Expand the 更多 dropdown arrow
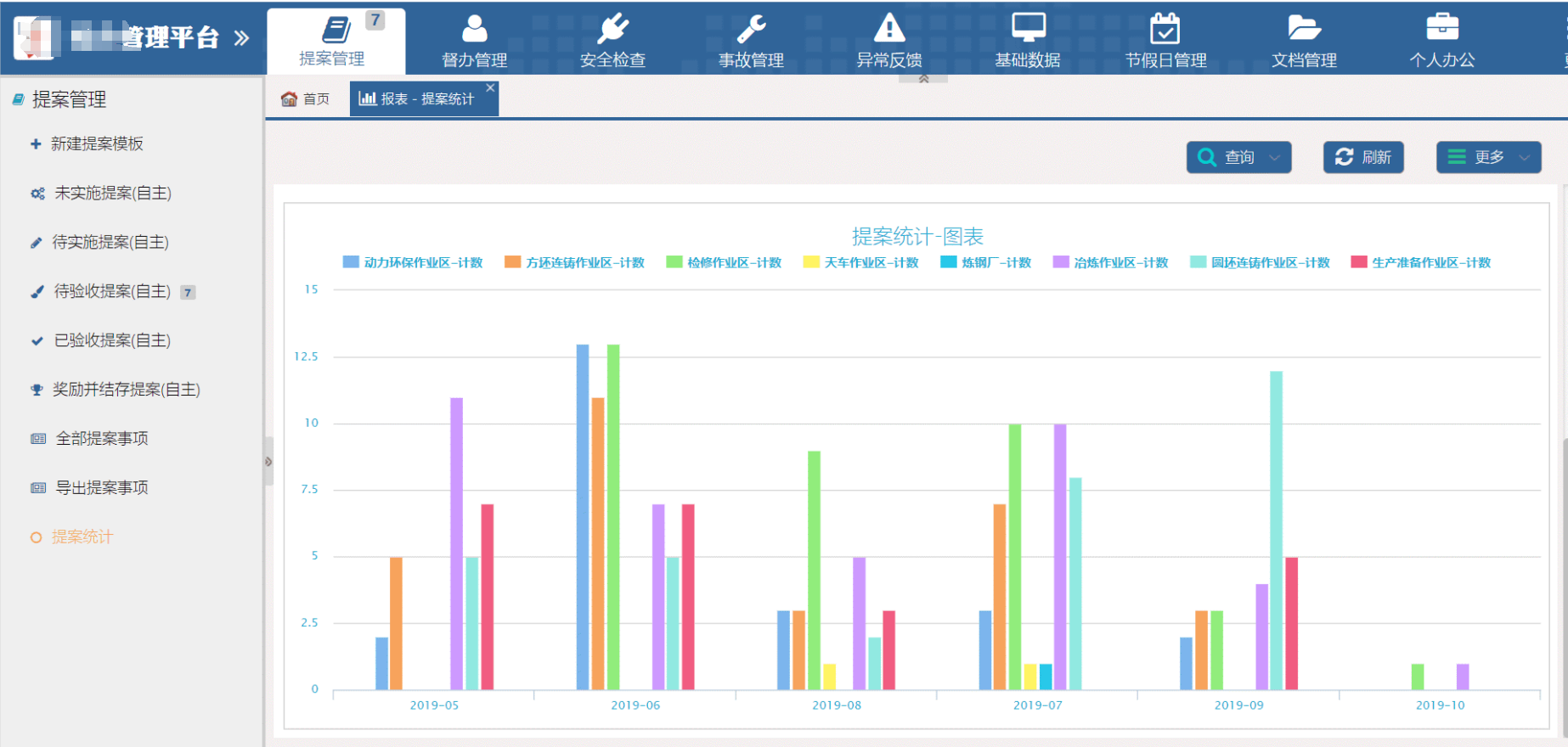1568x747 pixels. pos(1525,158)
